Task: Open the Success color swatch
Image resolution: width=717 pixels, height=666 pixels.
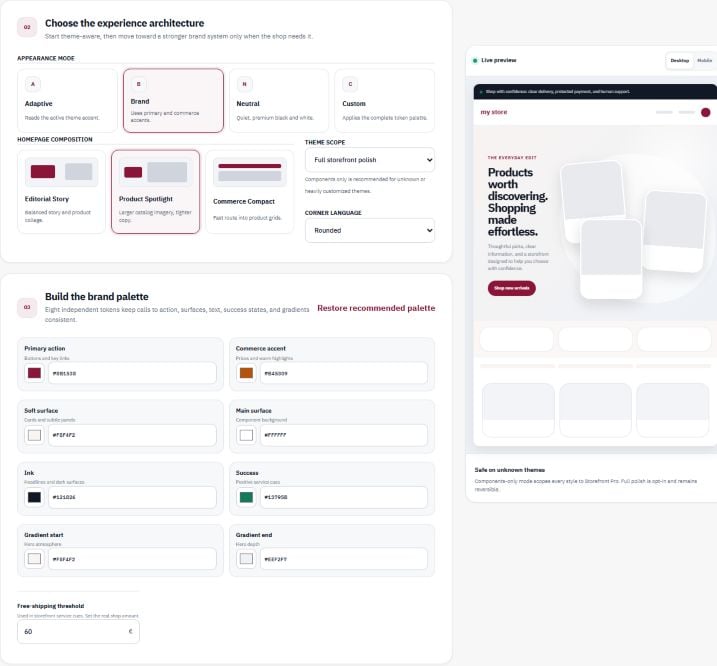Action: pos(246,497)
